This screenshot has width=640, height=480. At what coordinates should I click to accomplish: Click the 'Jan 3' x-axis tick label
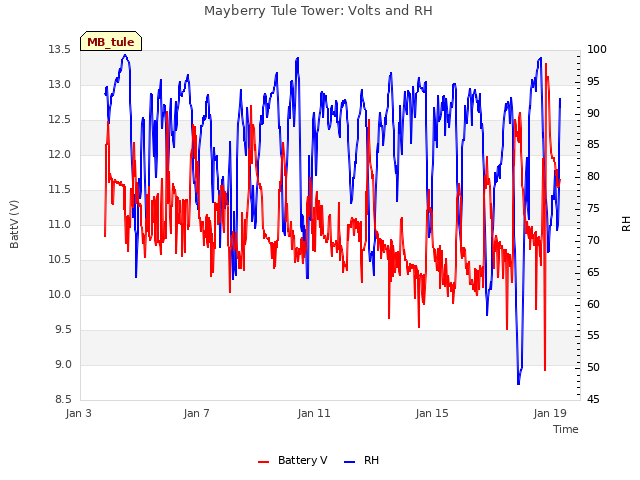(x=78, y=413)
